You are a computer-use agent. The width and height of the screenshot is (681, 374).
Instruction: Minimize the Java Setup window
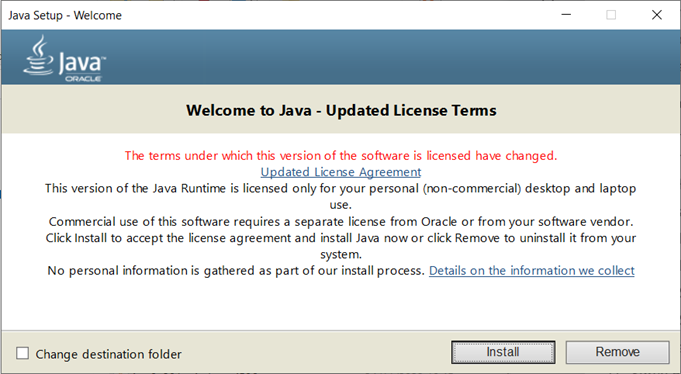[566, 15]
